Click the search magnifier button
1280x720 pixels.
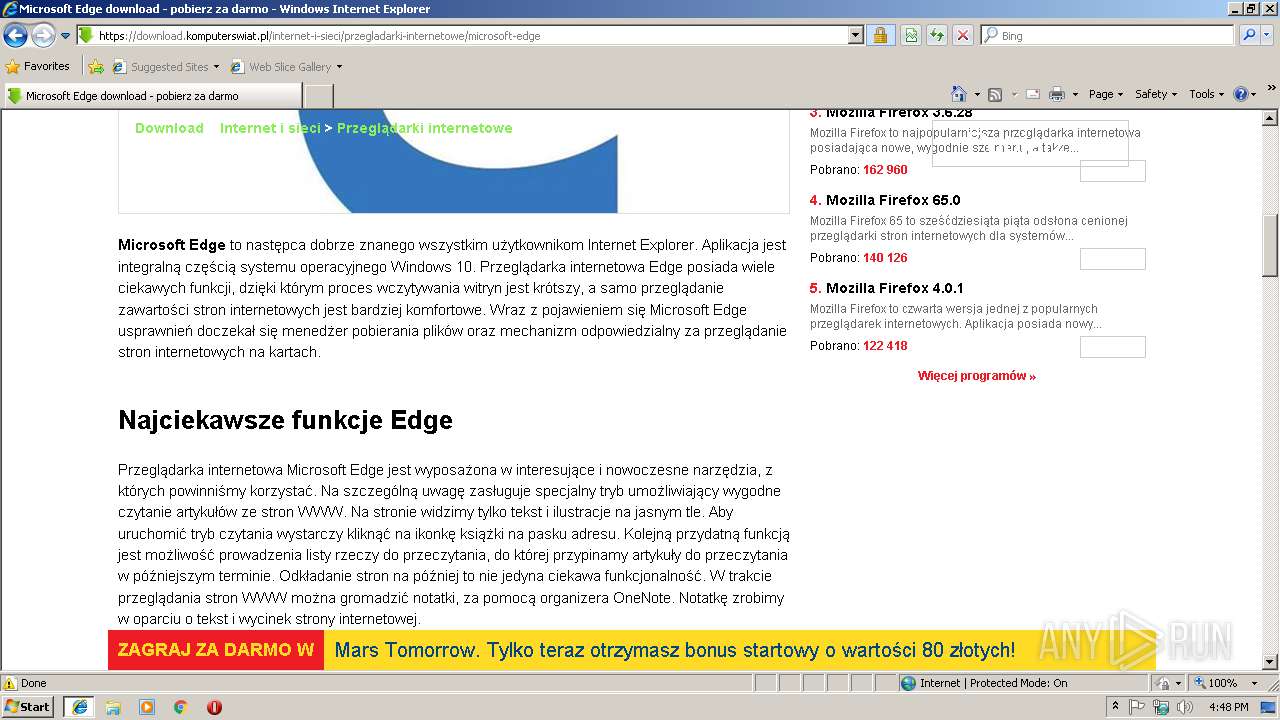pyautogui.click(x=1249, y=35)
